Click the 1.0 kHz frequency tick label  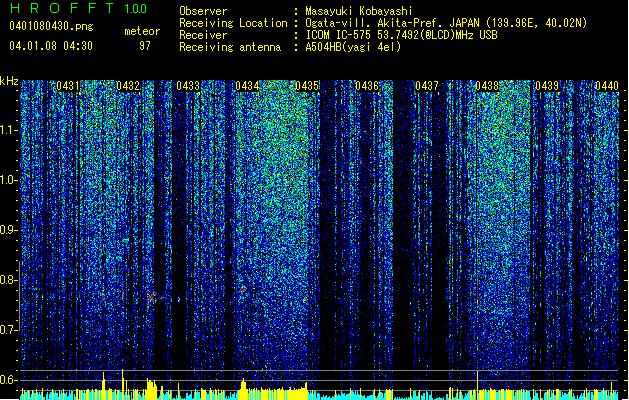coord(8,180)
